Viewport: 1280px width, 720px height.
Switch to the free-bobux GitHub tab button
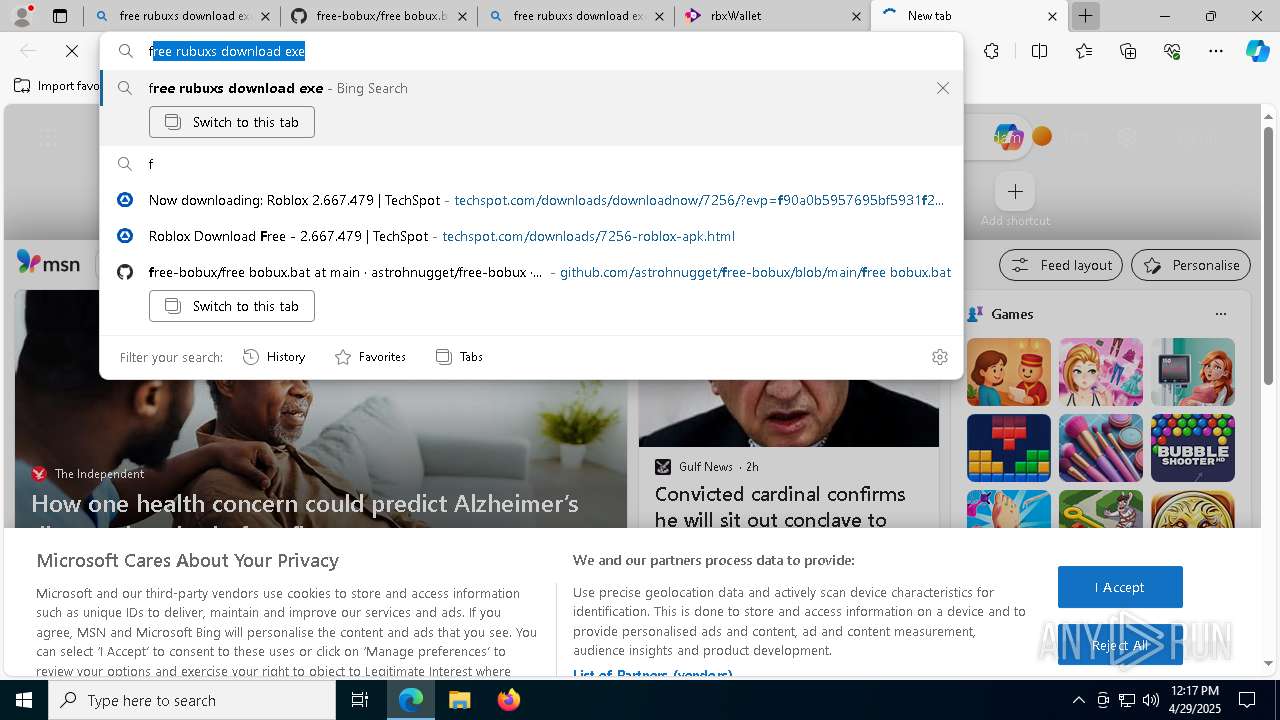(232, 306)
